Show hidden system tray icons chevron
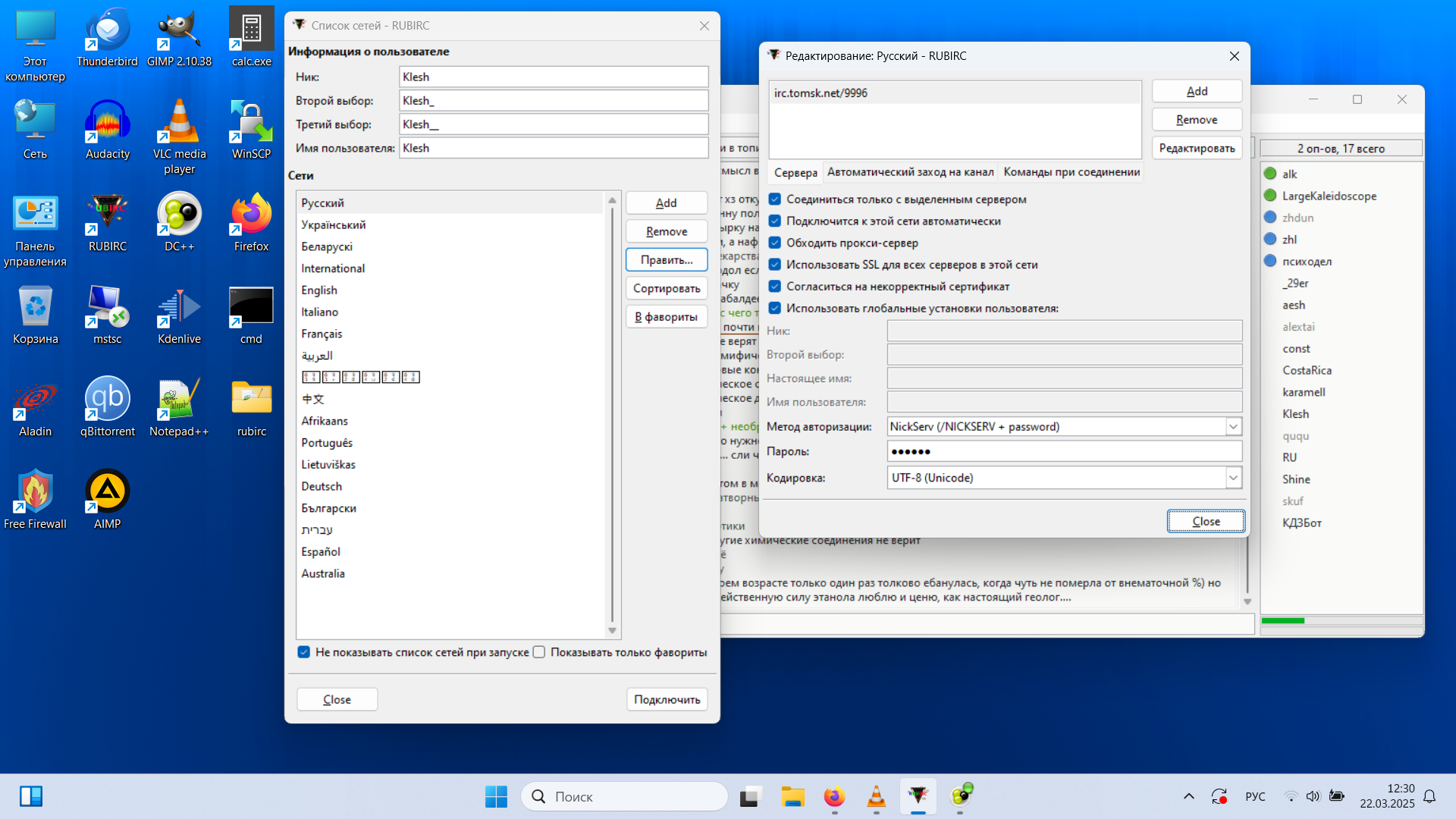 click(1188, 796)
